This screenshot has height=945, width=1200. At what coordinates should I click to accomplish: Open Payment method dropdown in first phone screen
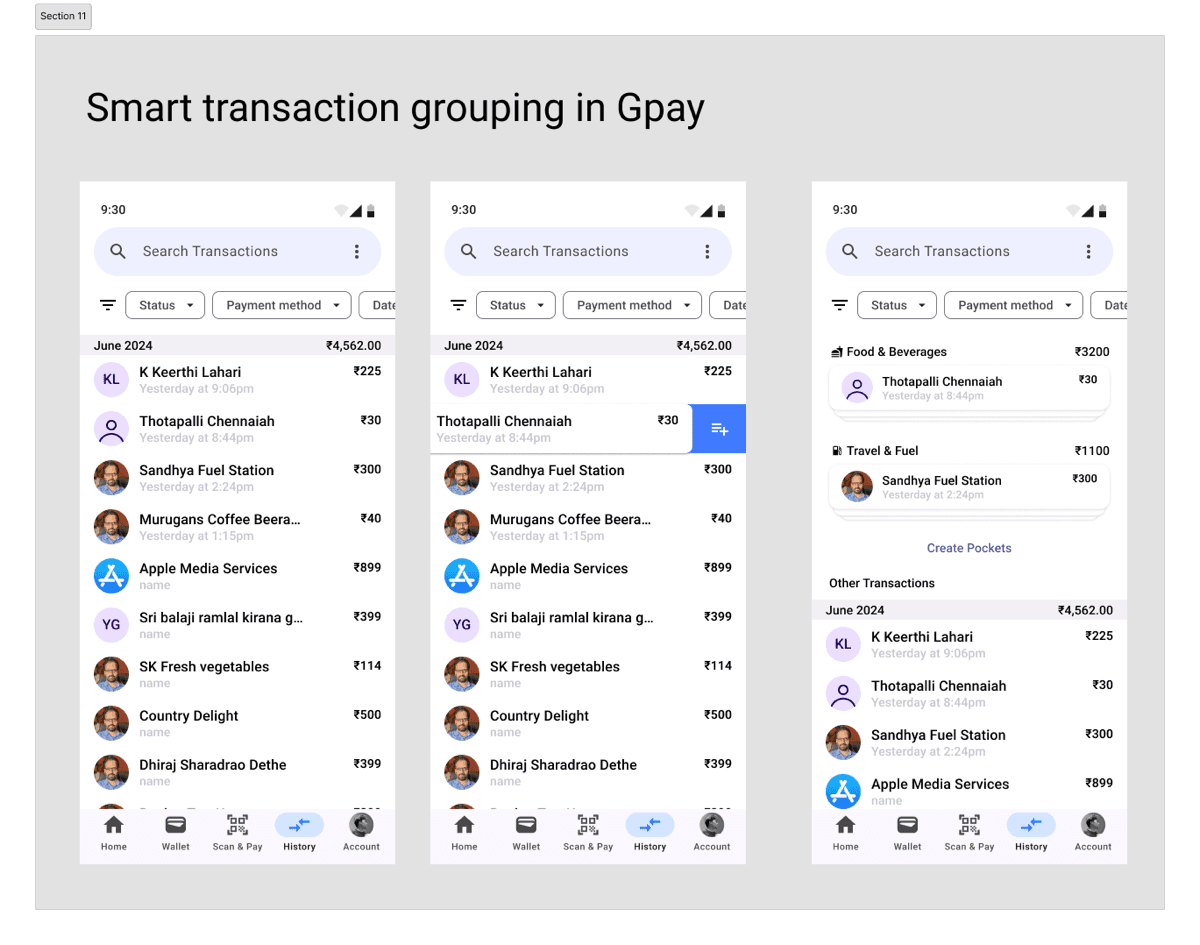tap(282, 305)
